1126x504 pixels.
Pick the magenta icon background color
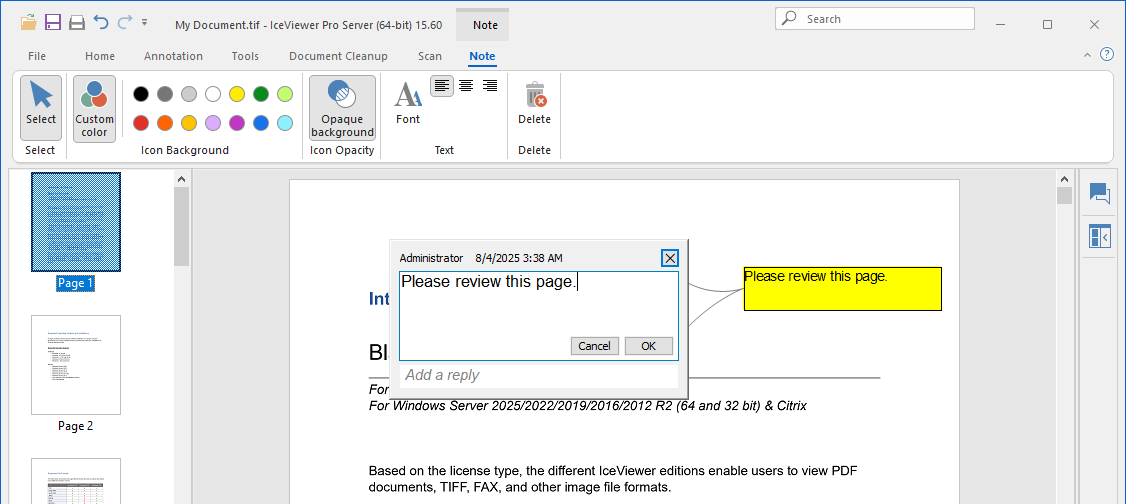pos(237,123)
